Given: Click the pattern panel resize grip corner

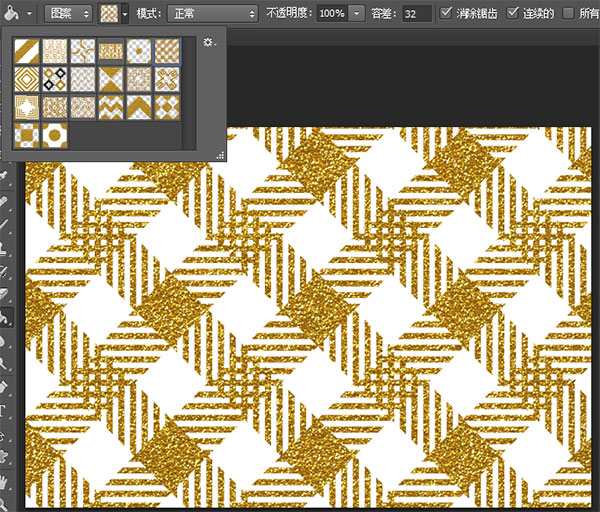Looking at the screenshot, I should point(219,155).
